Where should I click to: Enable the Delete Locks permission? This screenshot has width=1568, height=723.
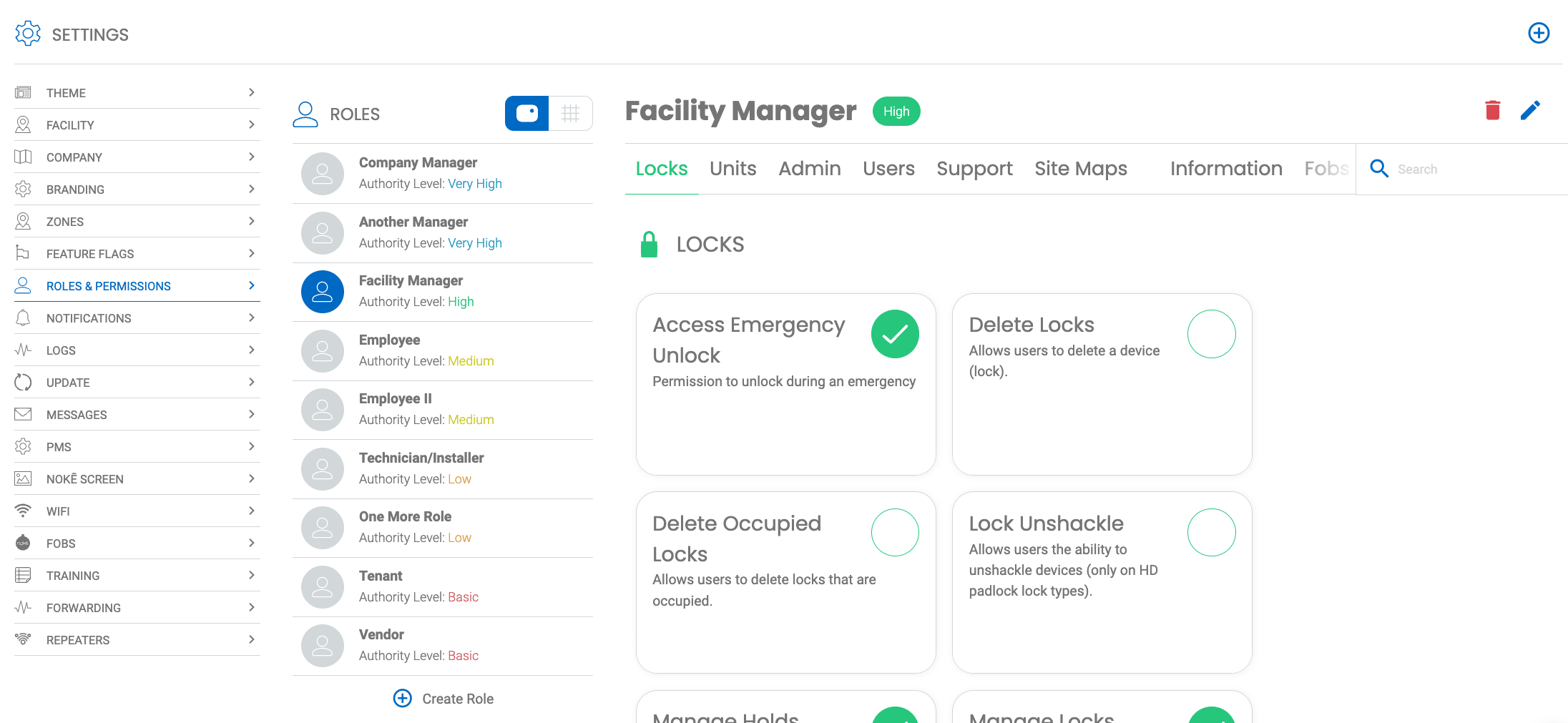click(x=1211, y=333)
